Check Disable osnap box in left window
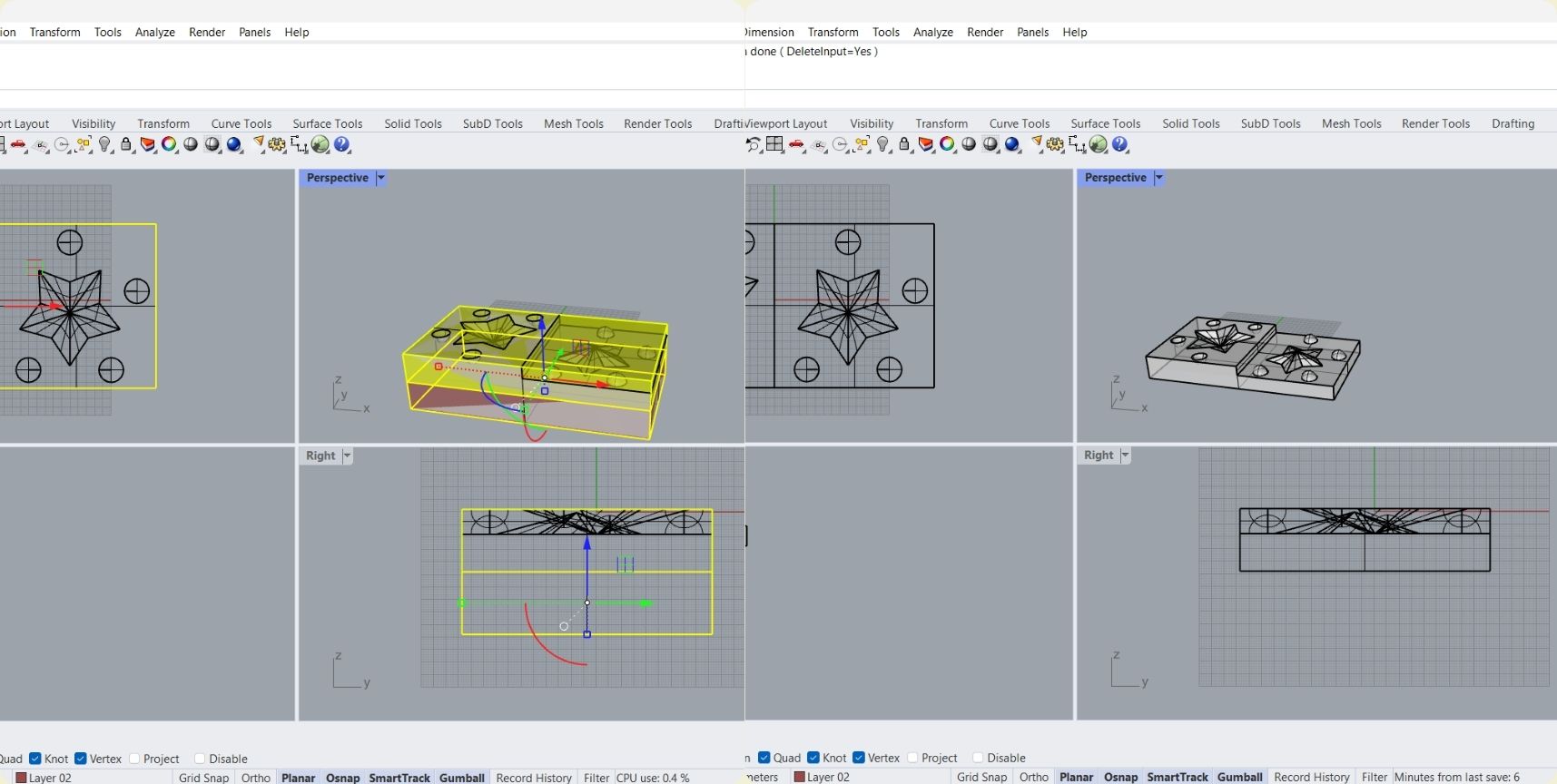Image resolution: width=1557 pixels, height=784 pixels. pyautogui.click(x=200, y=759)
